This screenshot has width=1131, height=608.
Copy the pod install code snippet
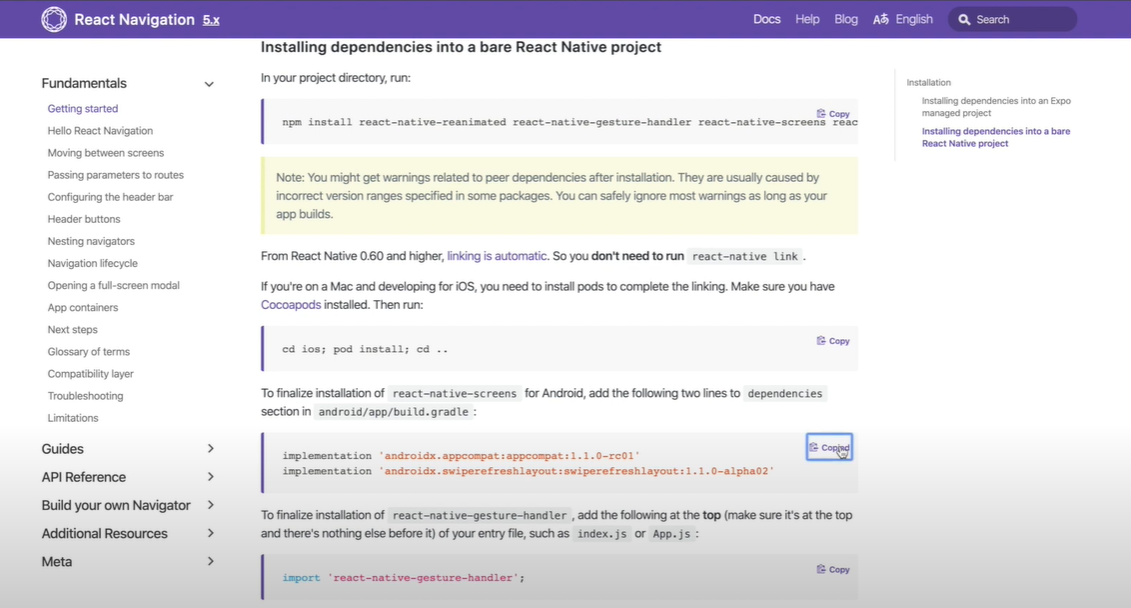832,340
